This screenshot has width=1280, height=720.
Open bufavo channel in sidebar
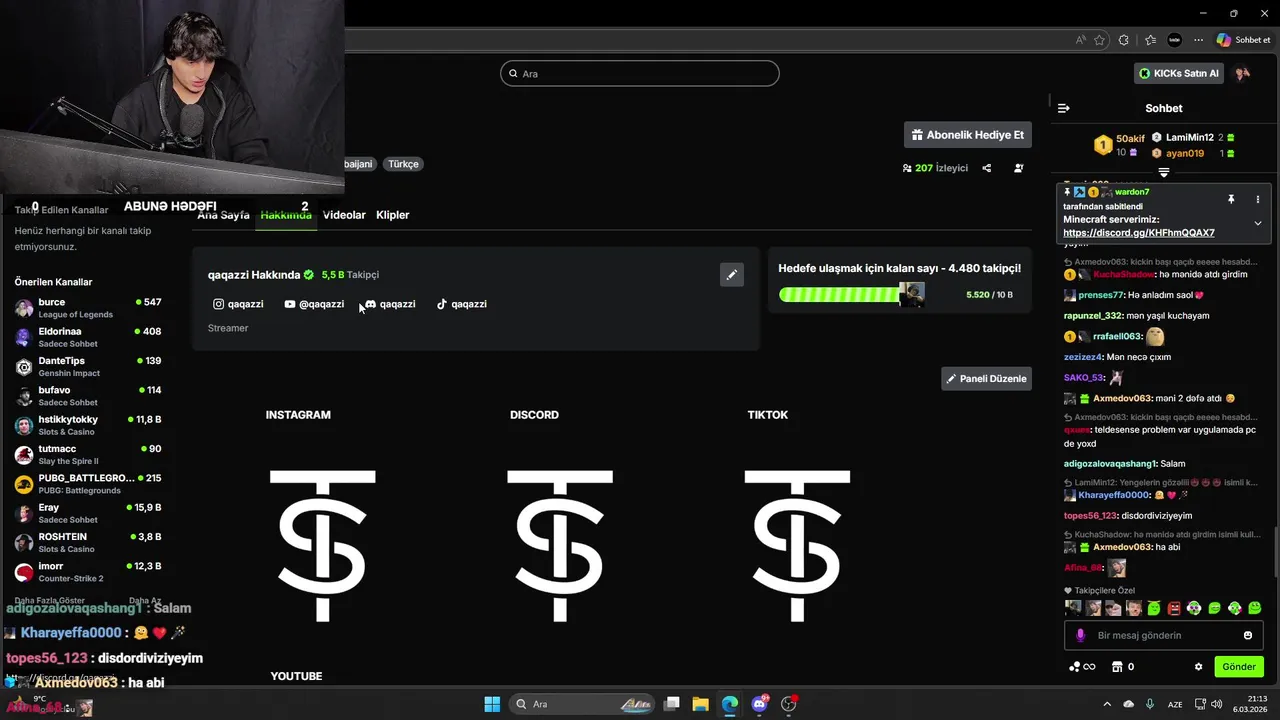88,396
